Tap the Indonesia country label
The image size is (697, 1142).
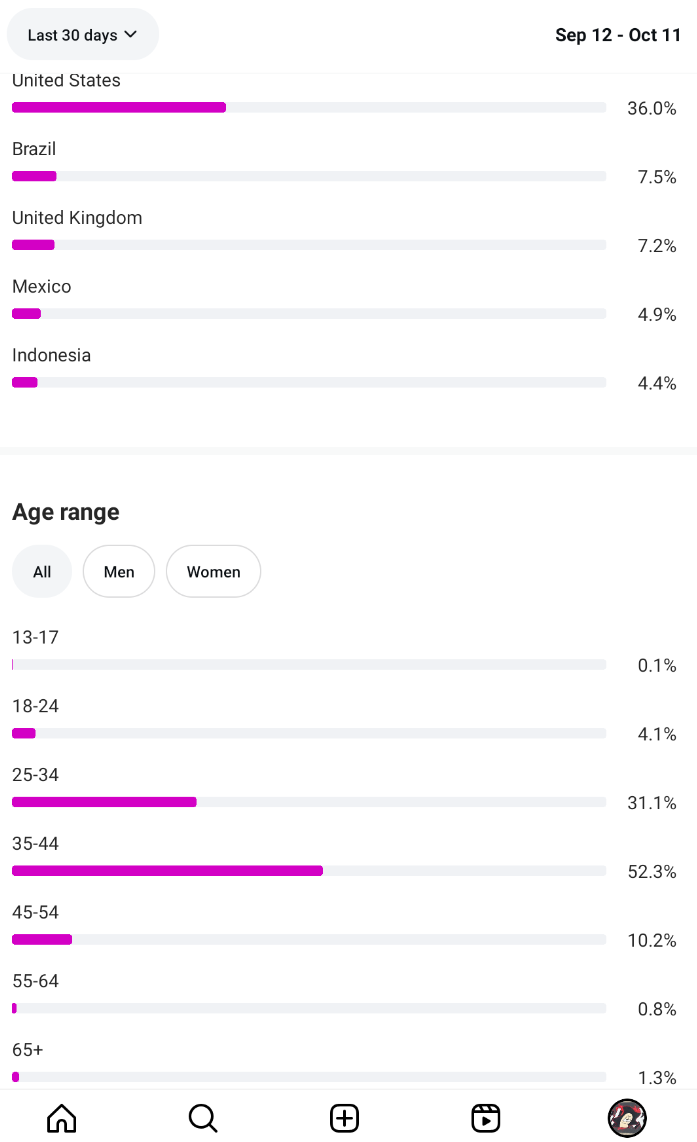pyautogui.click(x=51, y=355)
